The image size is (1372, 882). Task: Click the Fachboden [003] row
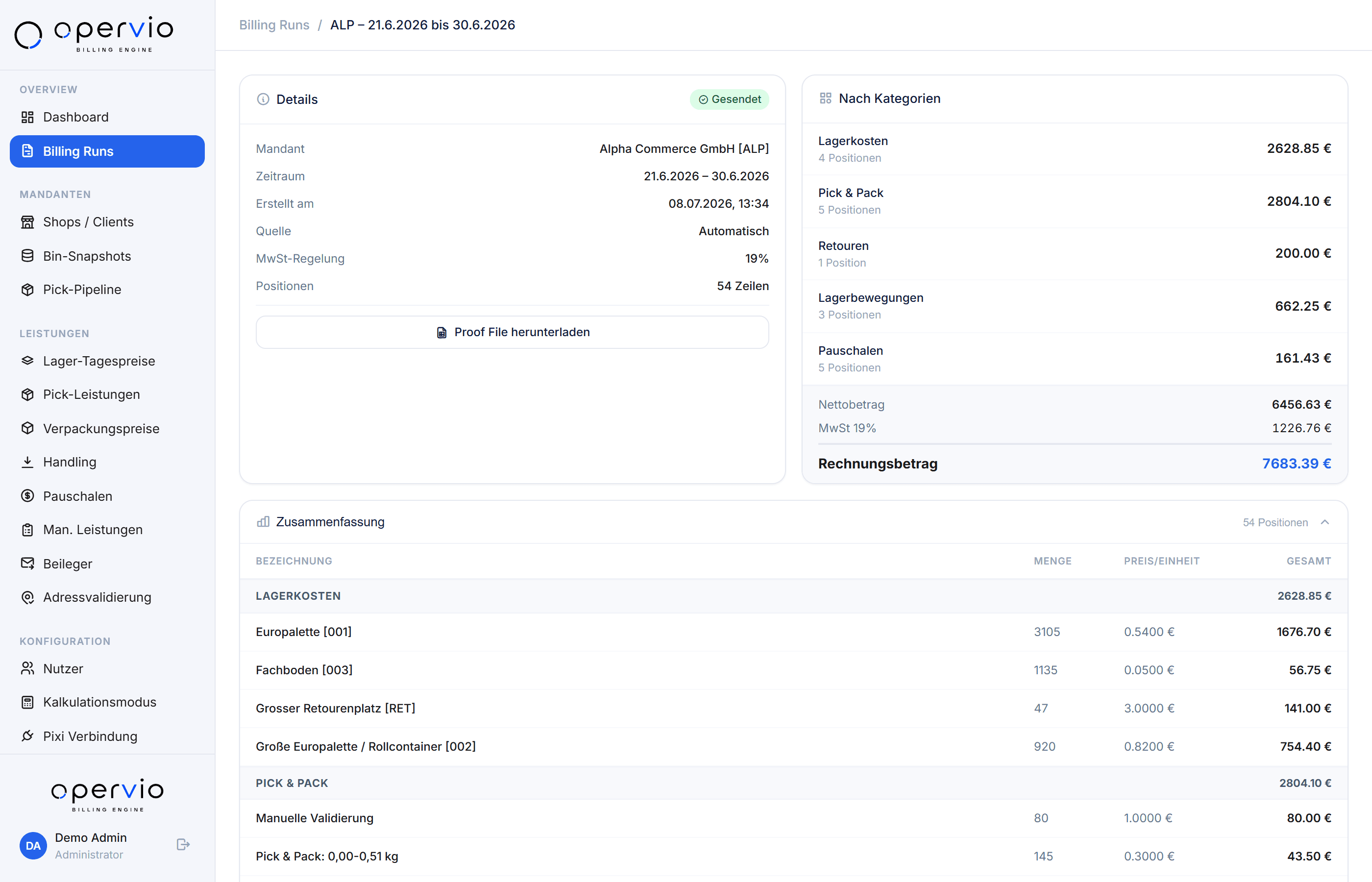tap(793, 670)
